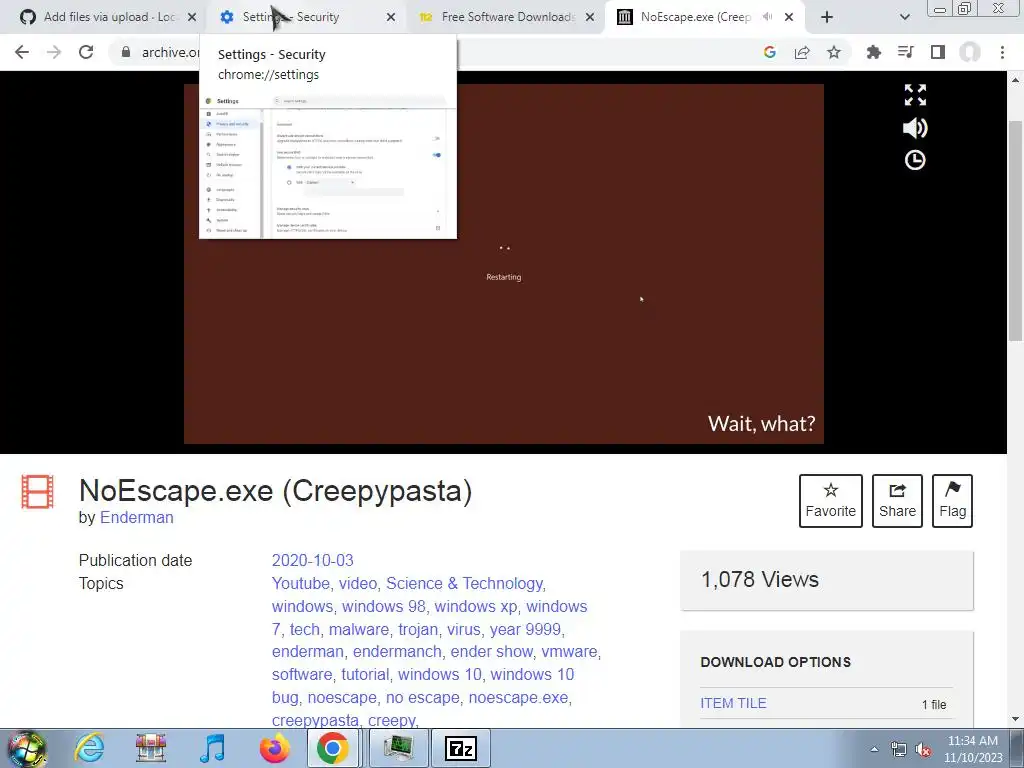Reload the current page
The image size is (1024, 768).
86,52
